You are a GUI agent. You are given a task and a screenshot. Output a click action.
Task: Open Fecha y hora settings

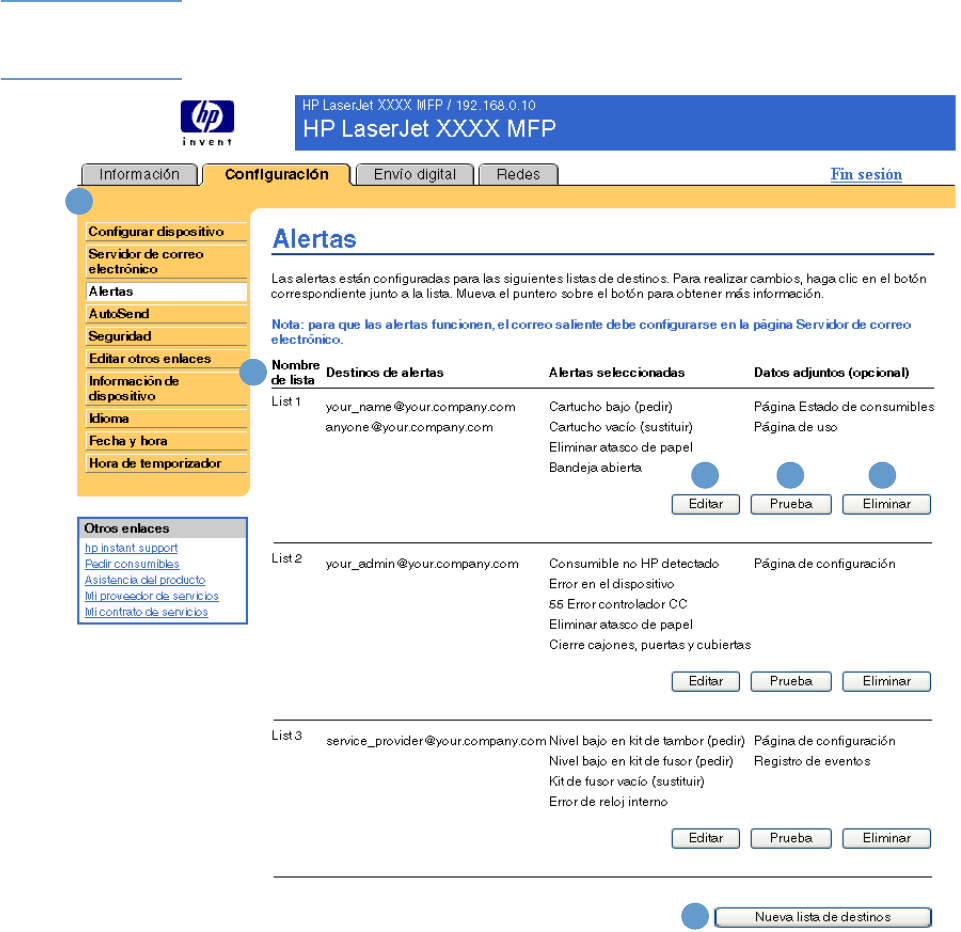(166, 441)
